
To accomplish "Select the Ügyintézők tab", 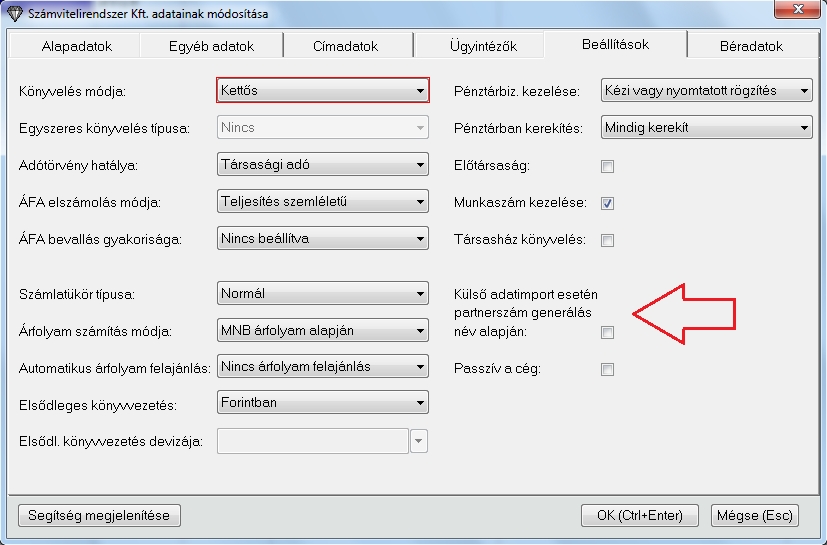I will pyautogui.click(x=481, y=46).
